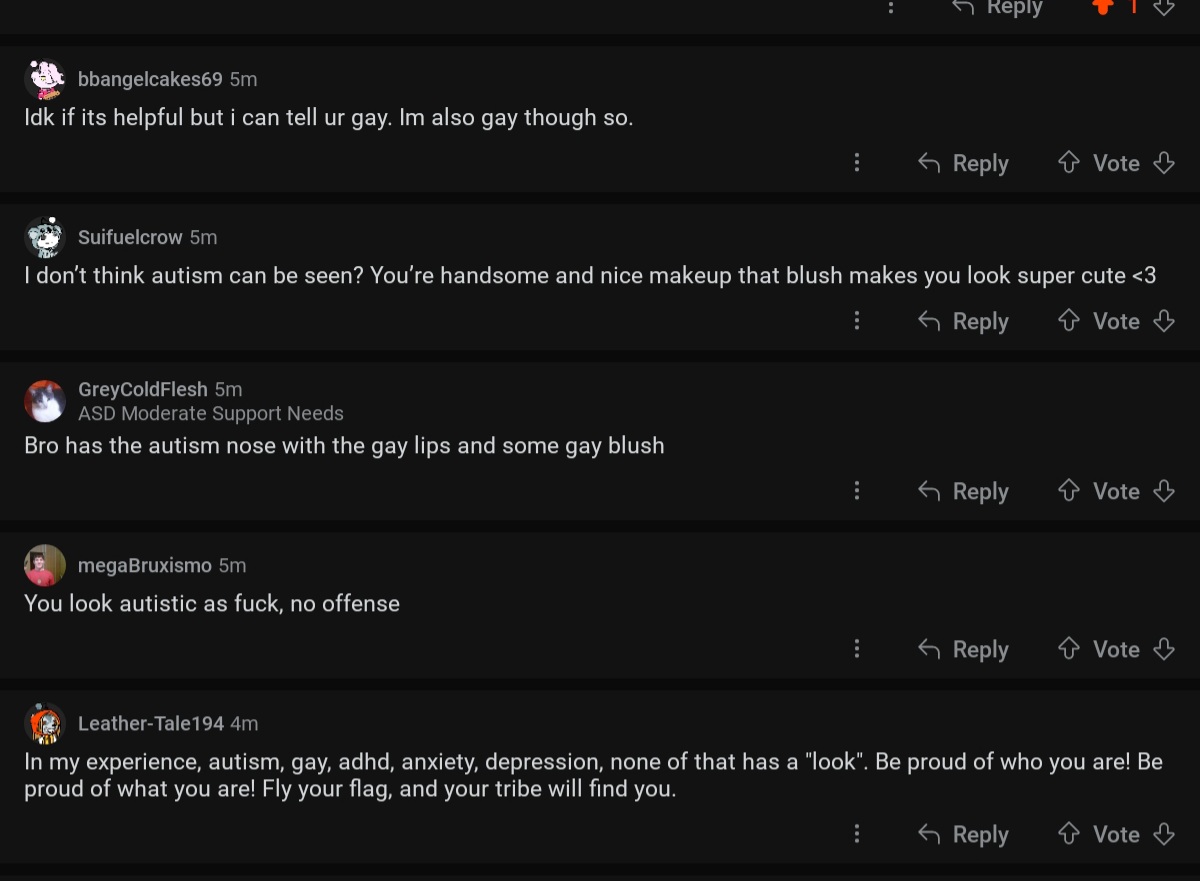Downvote Suifuelcrow's comment

[1163, 321]
